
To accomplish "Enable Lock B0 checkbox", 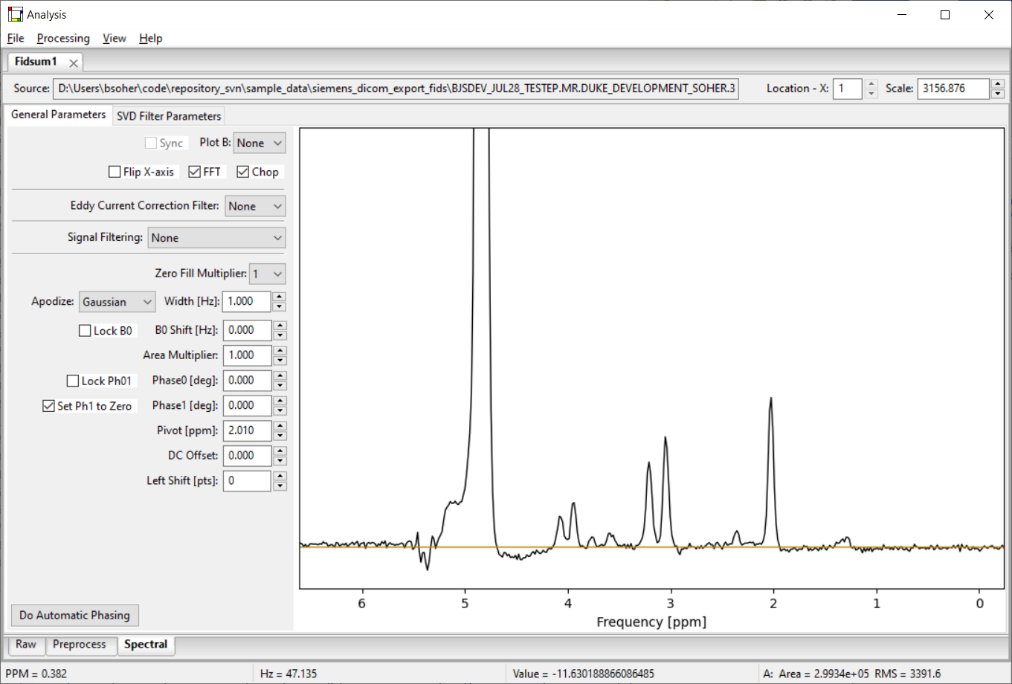I will (85, 331).
